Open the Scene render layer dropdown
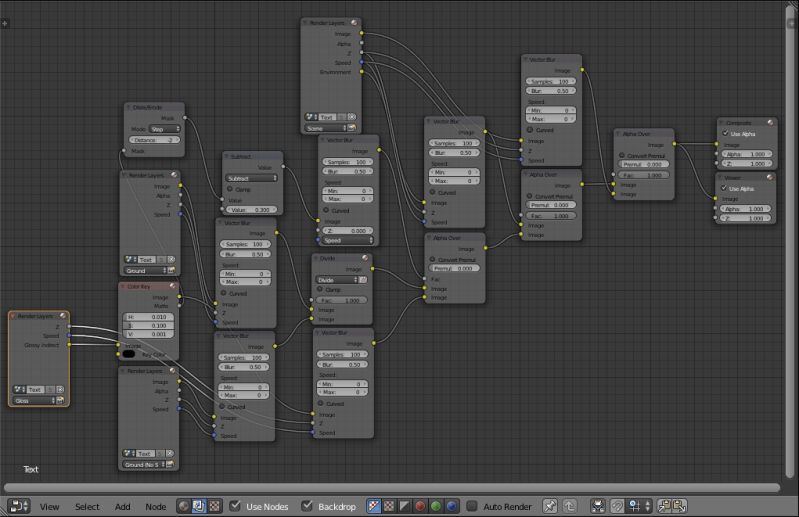The width and height of the screenshot is (799, 517). coord(326,128)
